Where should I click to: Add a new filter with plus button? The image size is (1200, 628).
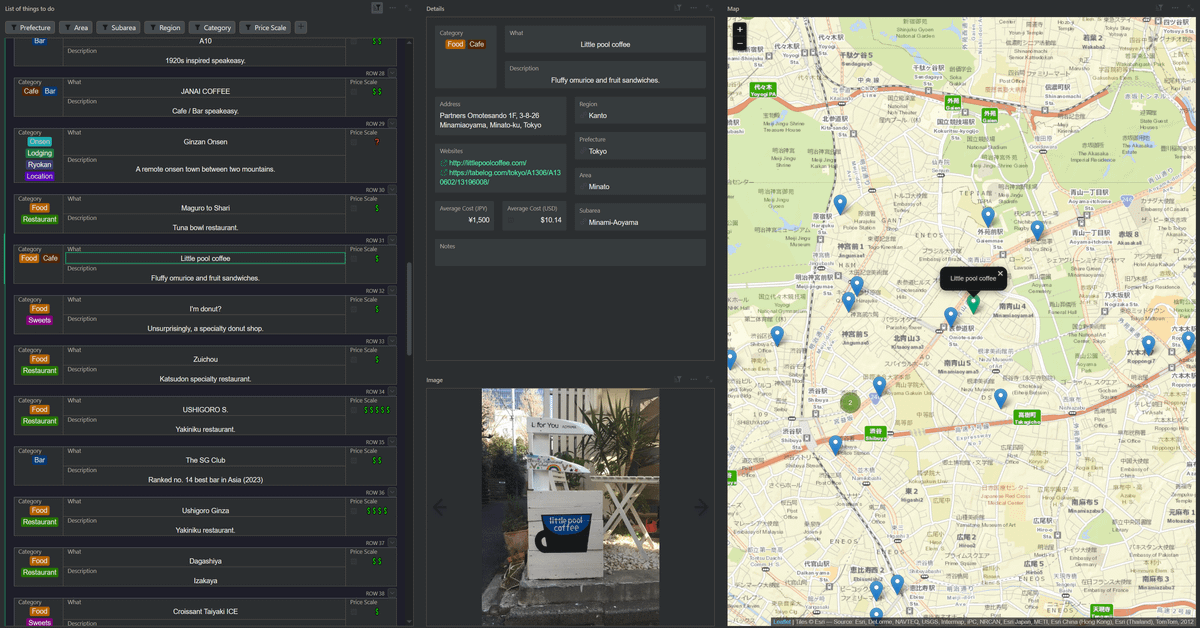301,28
